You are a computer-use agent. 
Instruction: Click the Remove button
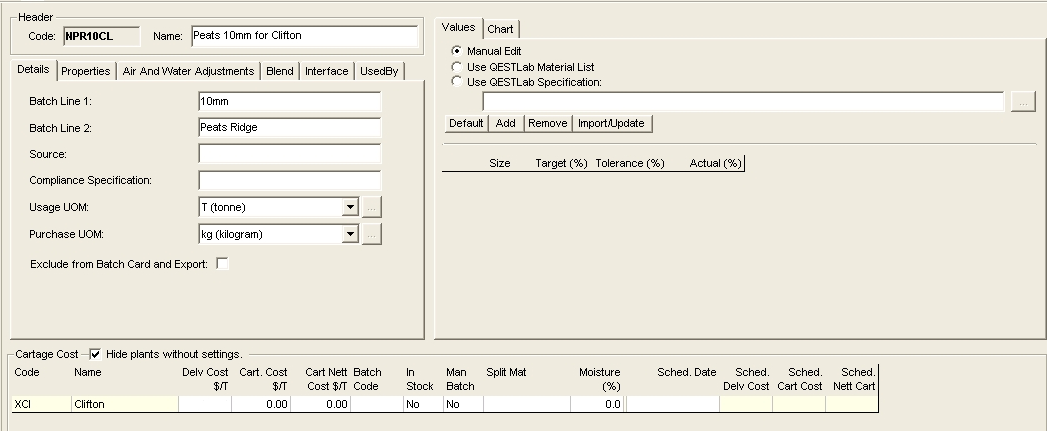point(546,123)
